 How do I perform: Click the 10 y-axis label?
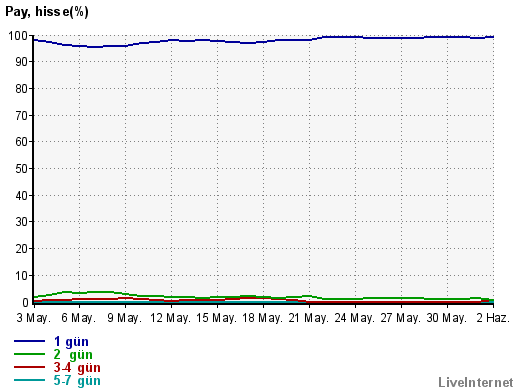click(x=21, y=276)
